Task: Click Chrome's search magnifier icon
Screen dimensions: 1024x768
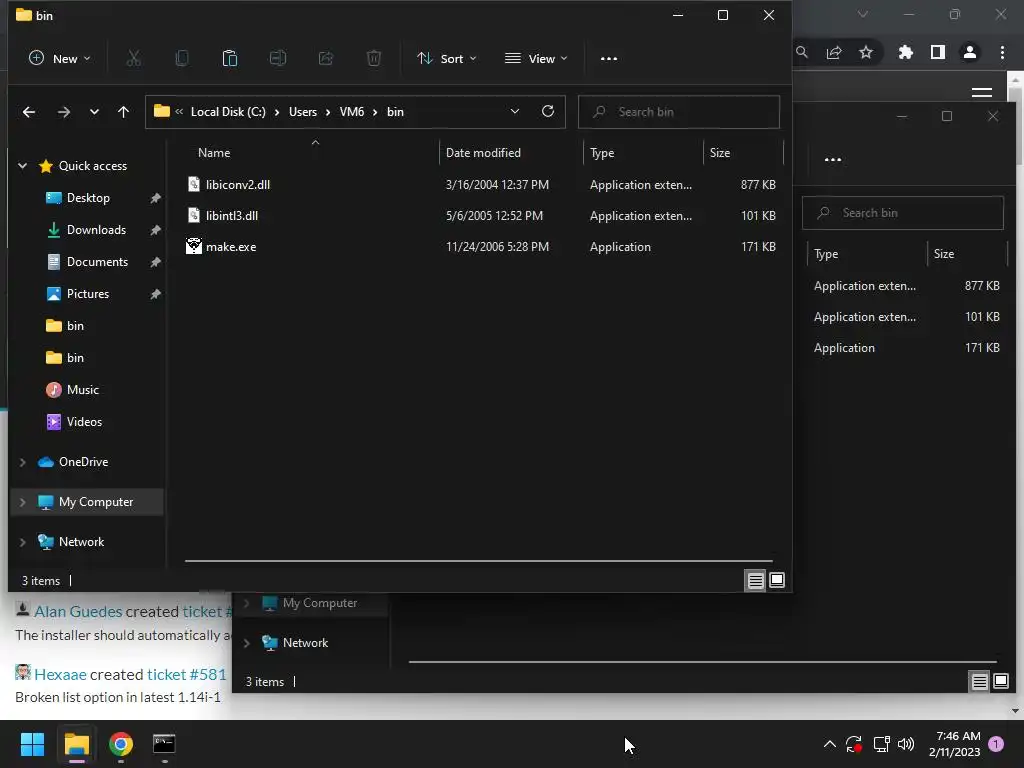Action: coord(802,52)
